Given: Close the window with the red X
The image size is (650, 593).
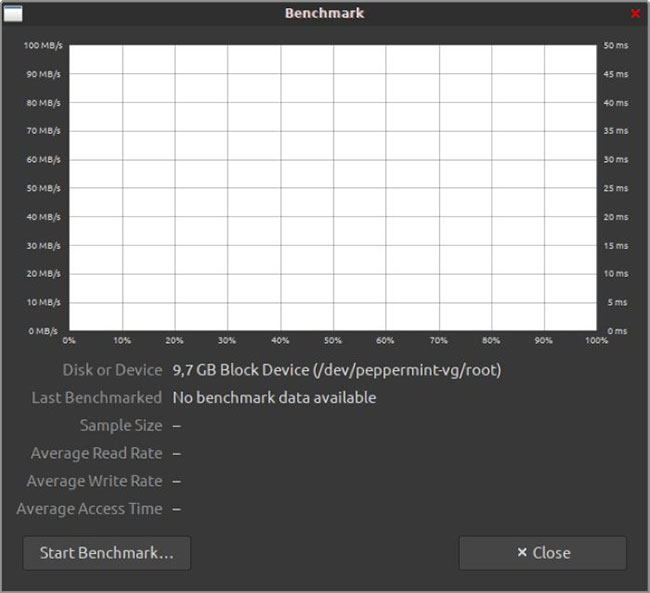Looking at the screenshot, I should [x=635, y=14].
